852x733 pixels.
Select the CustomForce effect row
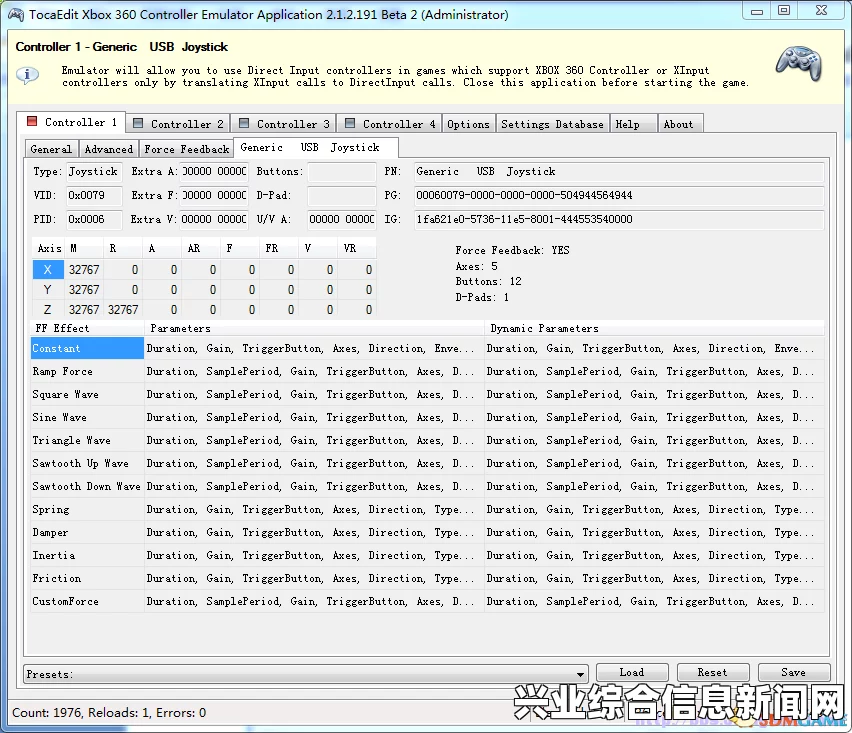(428, 602)
